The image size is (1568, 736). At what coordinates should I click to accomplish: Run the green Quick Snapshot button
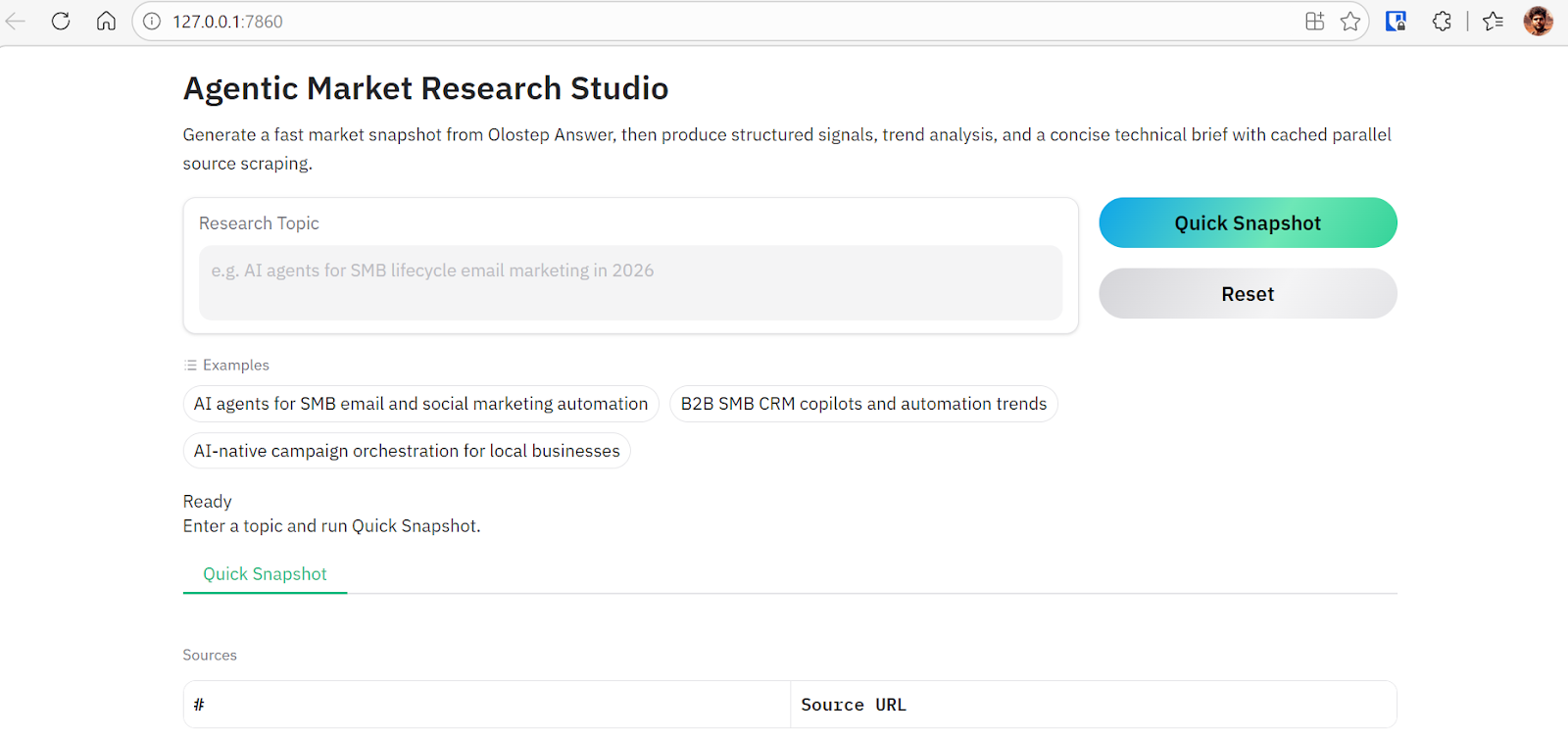pyautogui.click(x=1248, y=223)
